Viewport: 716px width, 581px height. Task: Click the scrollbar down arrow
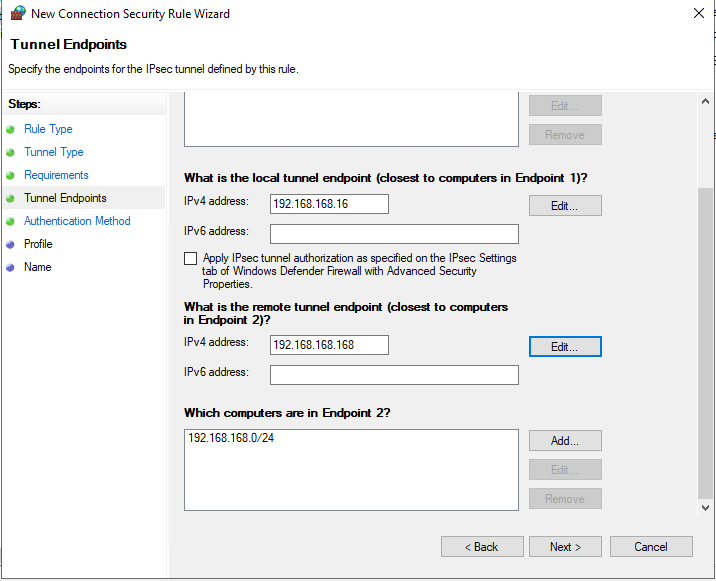coord(706,508)
